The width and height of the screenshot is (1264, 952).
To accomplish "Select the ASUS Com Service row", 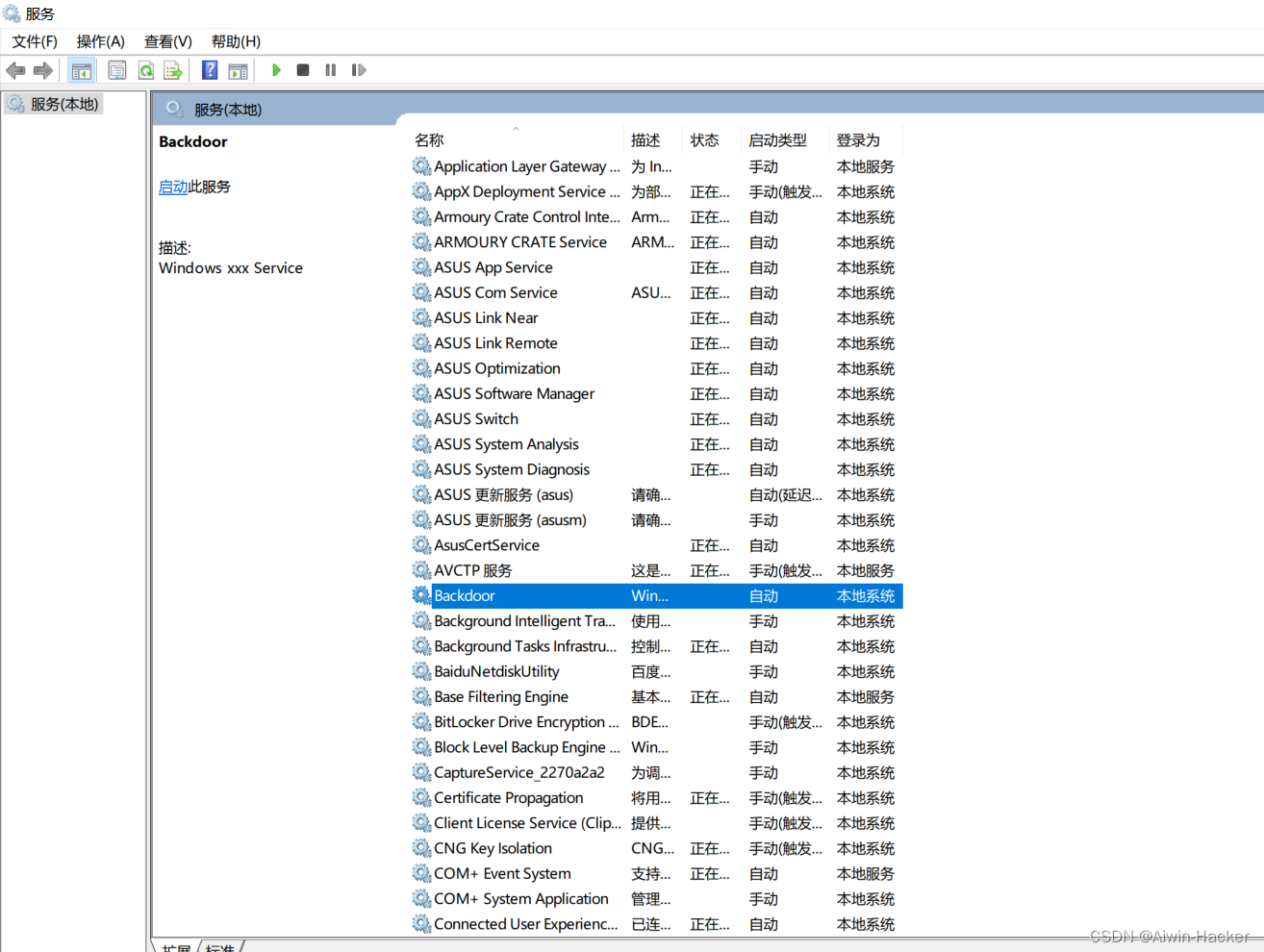I will (657, 292).
